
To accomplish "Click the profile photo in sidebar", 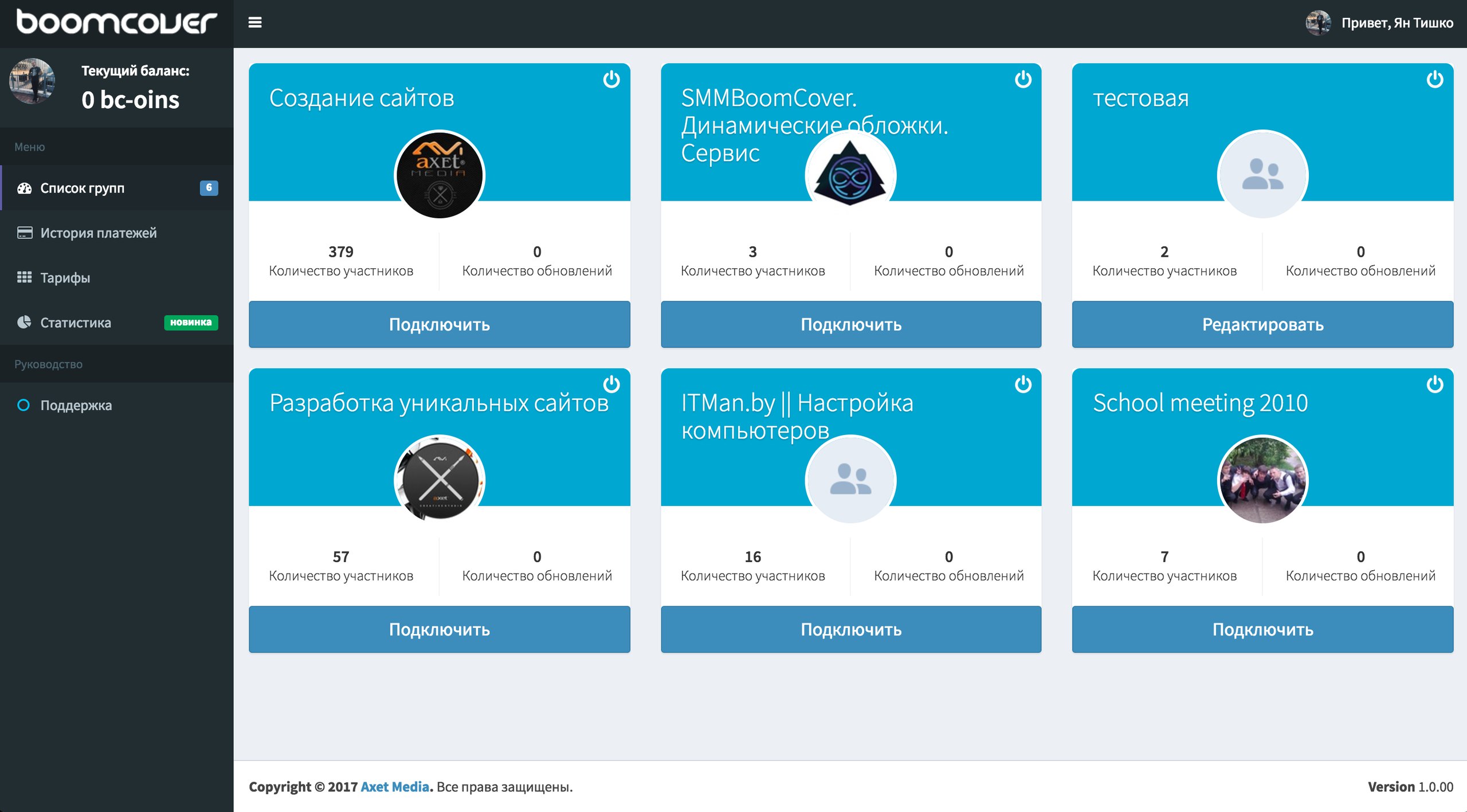I will point(32,81).
